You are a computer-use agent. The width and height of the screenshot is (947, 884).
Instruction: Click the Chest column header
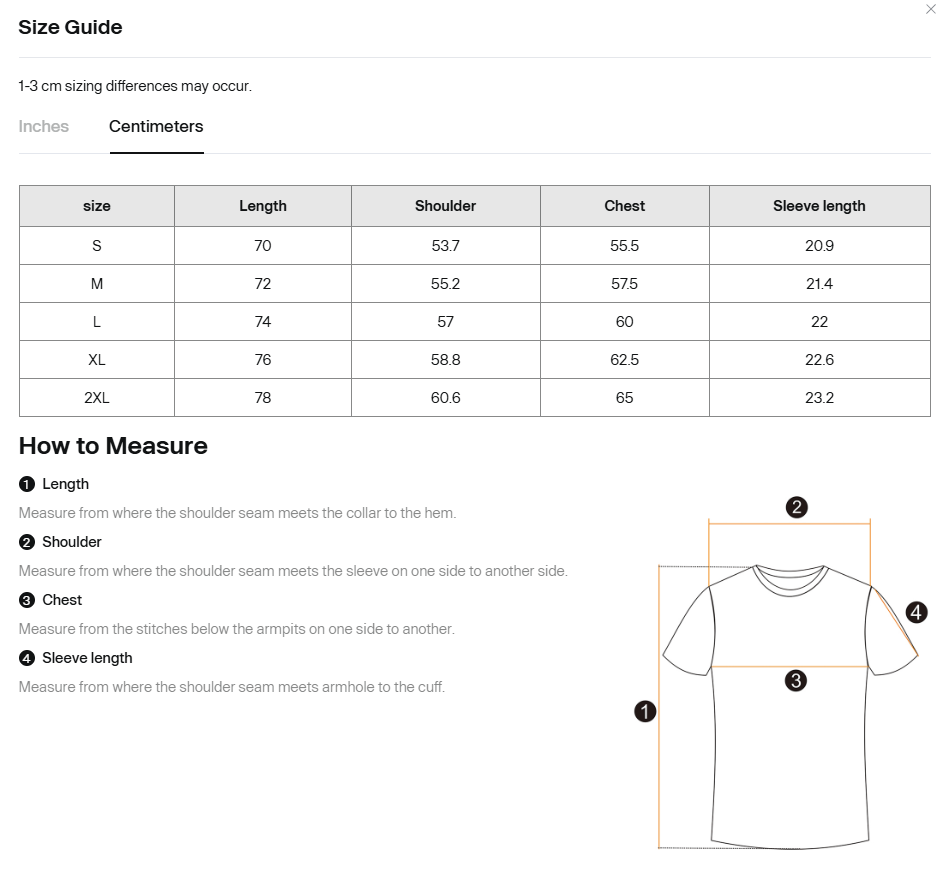click(x=624, y=206)
